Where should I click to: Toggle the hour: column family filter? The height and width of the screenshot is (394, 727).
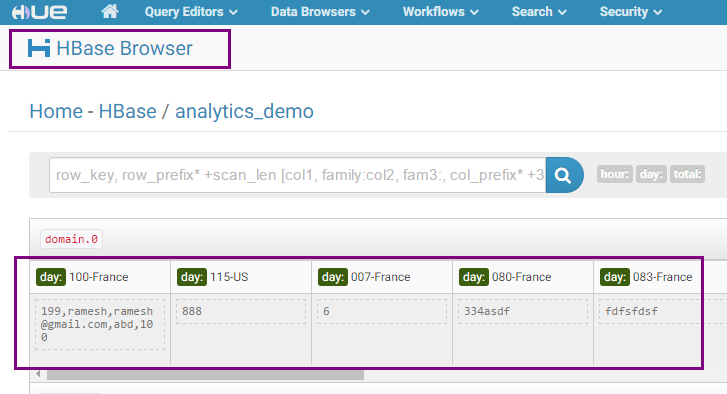tap(614, 174)
